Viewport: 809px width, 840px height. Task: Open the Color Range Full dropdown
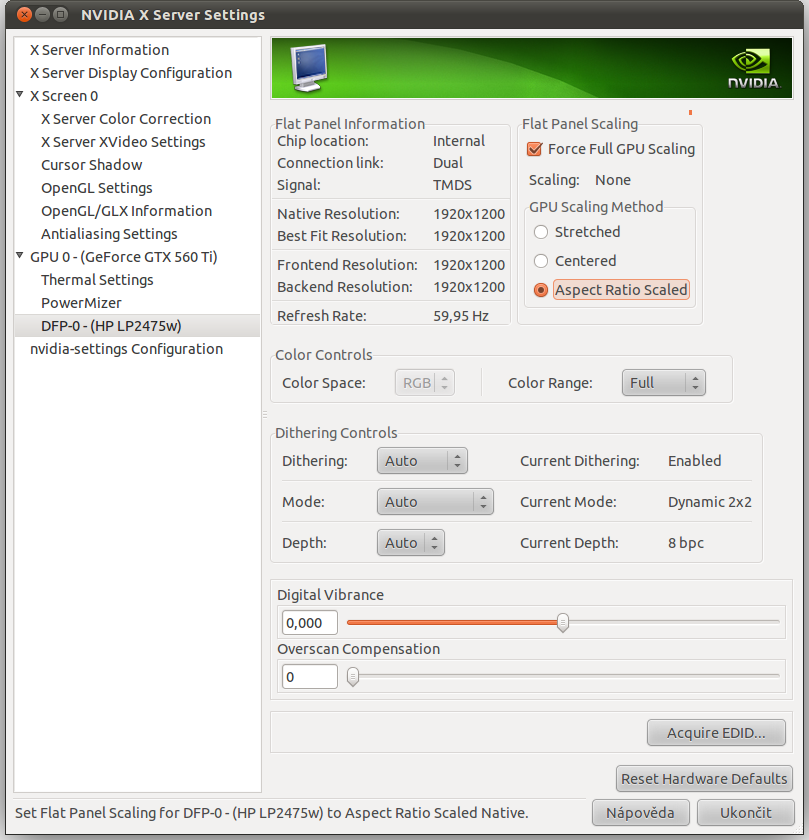pos(663,382)
